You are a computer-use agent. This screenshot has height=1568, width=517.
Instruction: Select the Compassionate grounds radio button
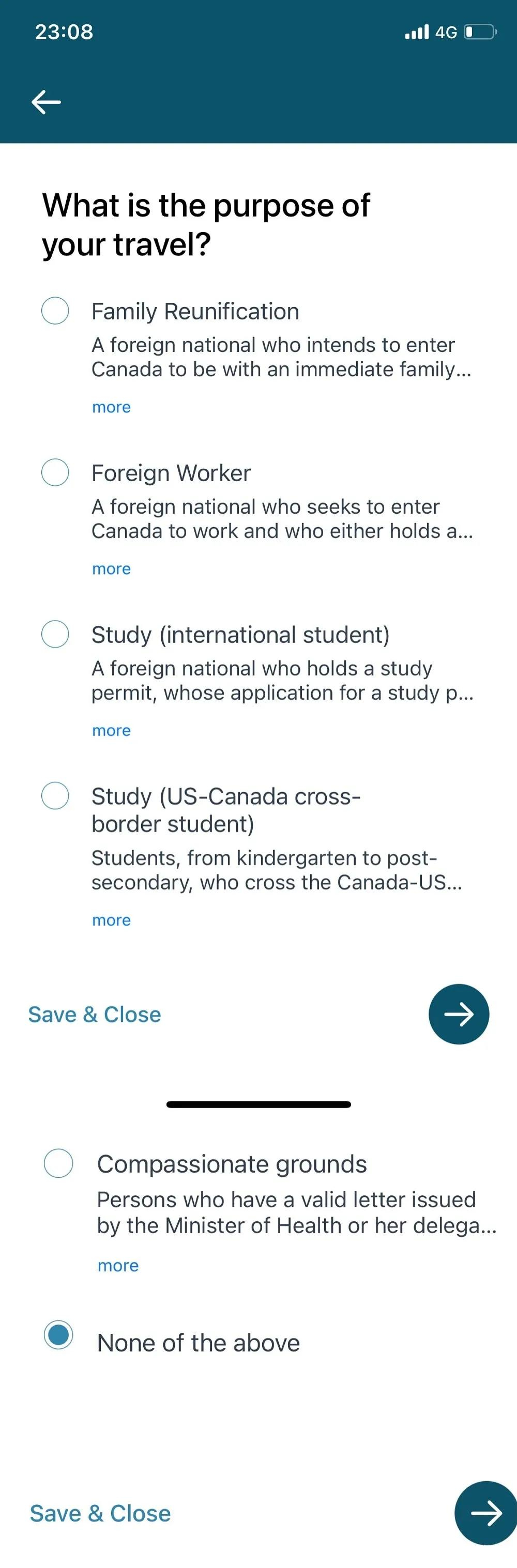58,1163
